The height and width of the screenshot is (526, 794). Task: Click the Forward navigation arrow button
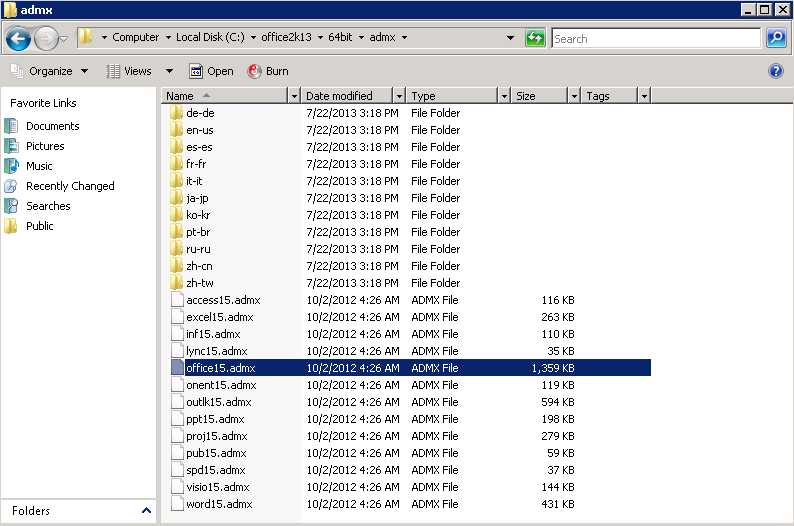pyautogui.click(x=46, y=38)
